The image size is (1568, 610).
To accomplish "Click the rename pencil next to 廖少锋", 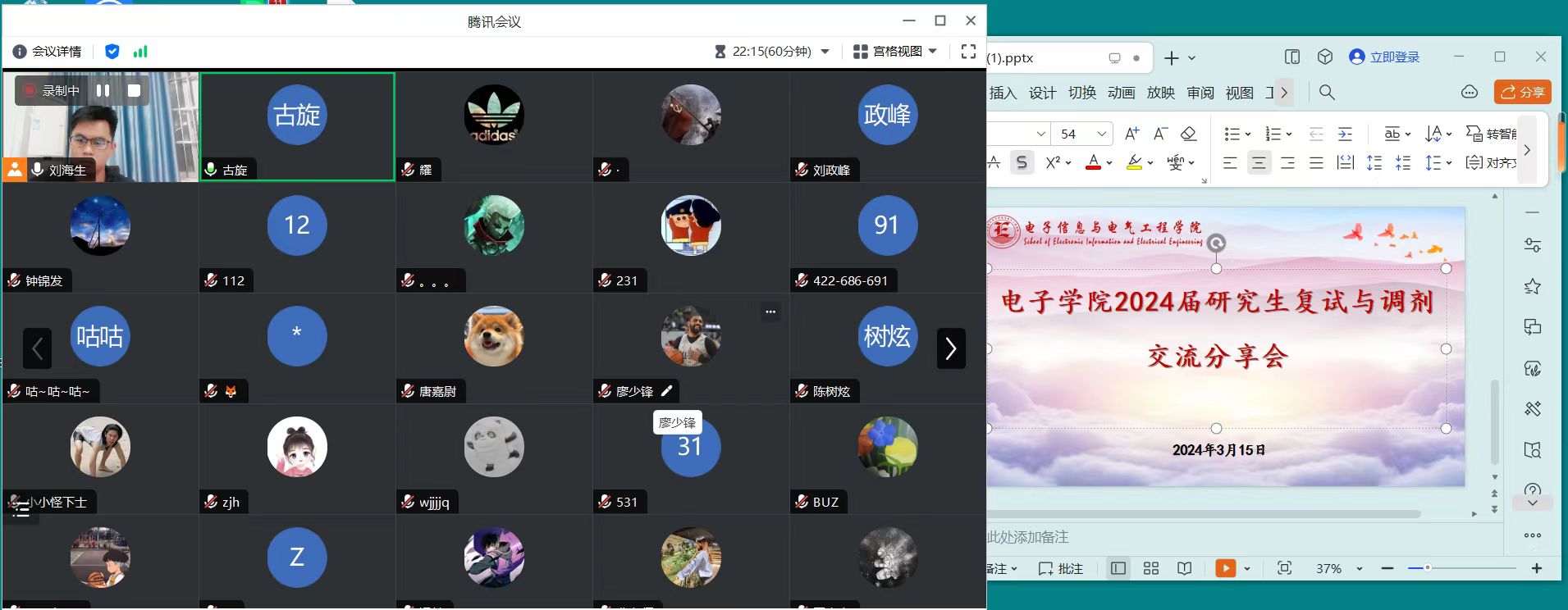I will click(666, 391).
